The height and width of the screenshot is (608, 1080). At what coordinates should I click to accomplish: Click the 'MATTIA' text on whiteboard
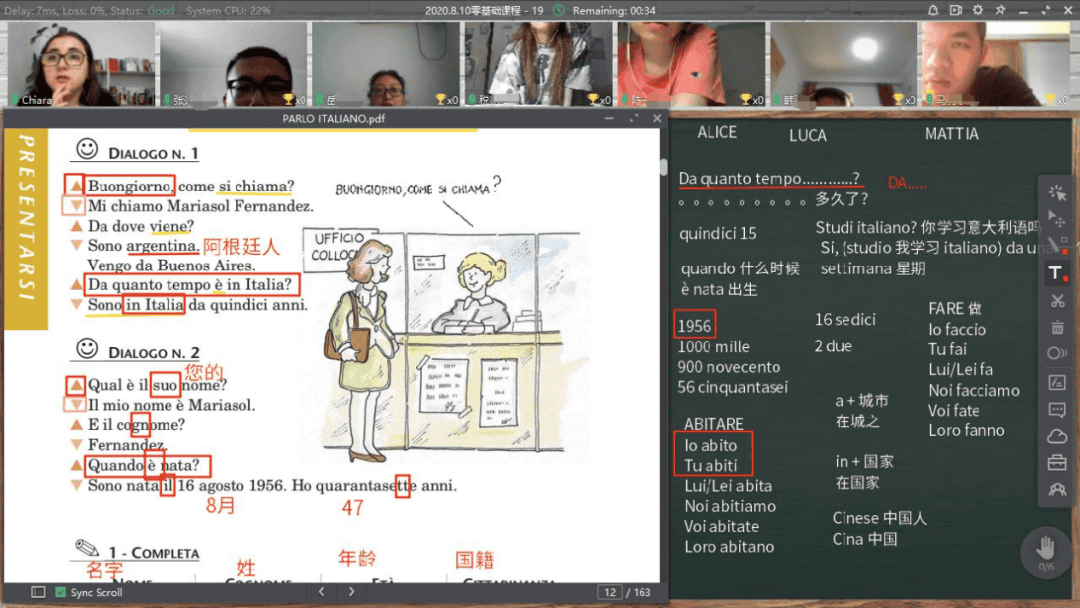pyautogui.click(x=951, y=134)
